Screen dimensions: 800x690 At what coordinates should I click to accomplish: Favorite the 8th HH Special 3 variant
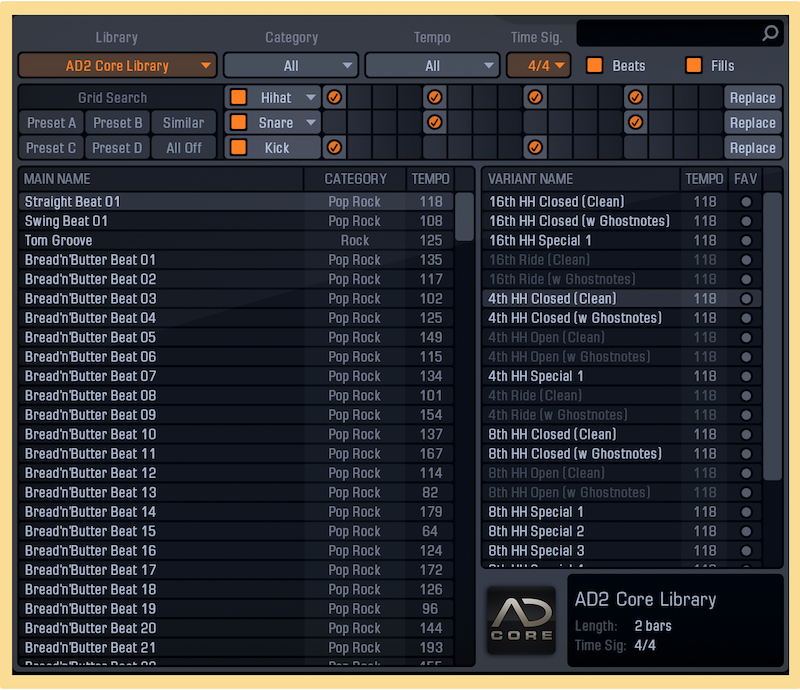[746, 551]
